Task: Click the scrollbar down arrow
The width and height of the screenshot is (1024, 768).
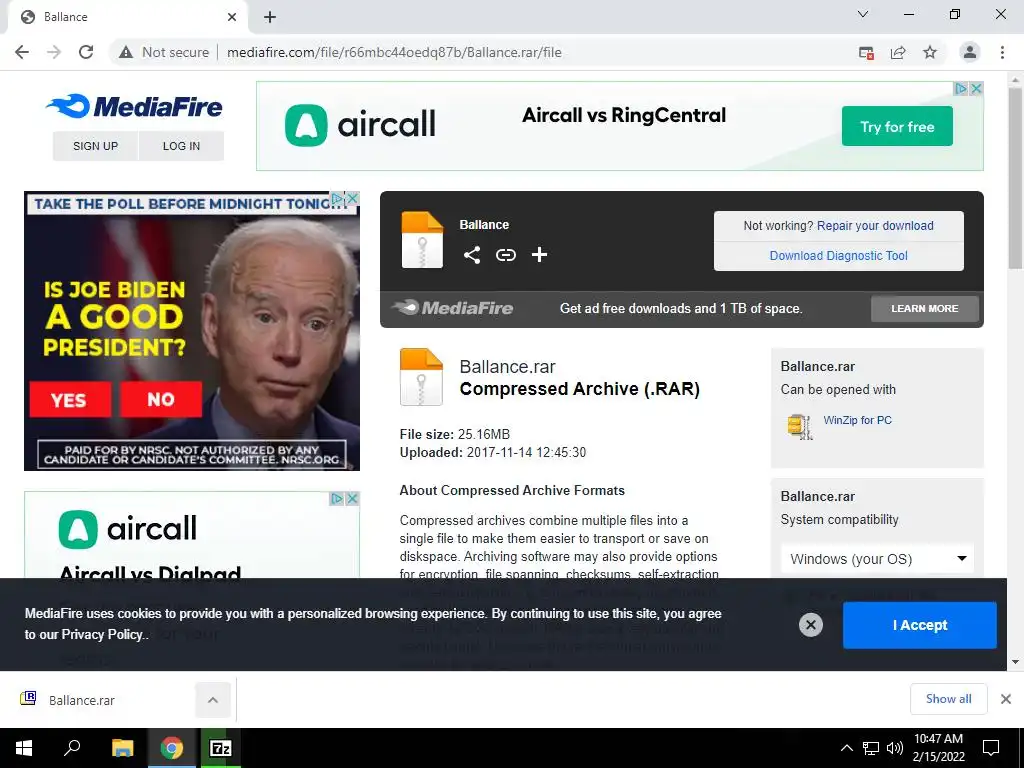Action: pyautogui.click(x=1015, y=662)
